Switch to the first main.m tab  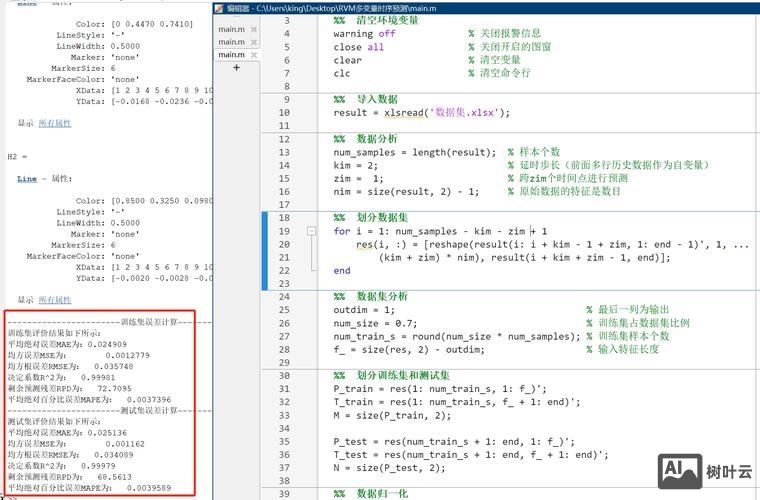tap(231, 30)
